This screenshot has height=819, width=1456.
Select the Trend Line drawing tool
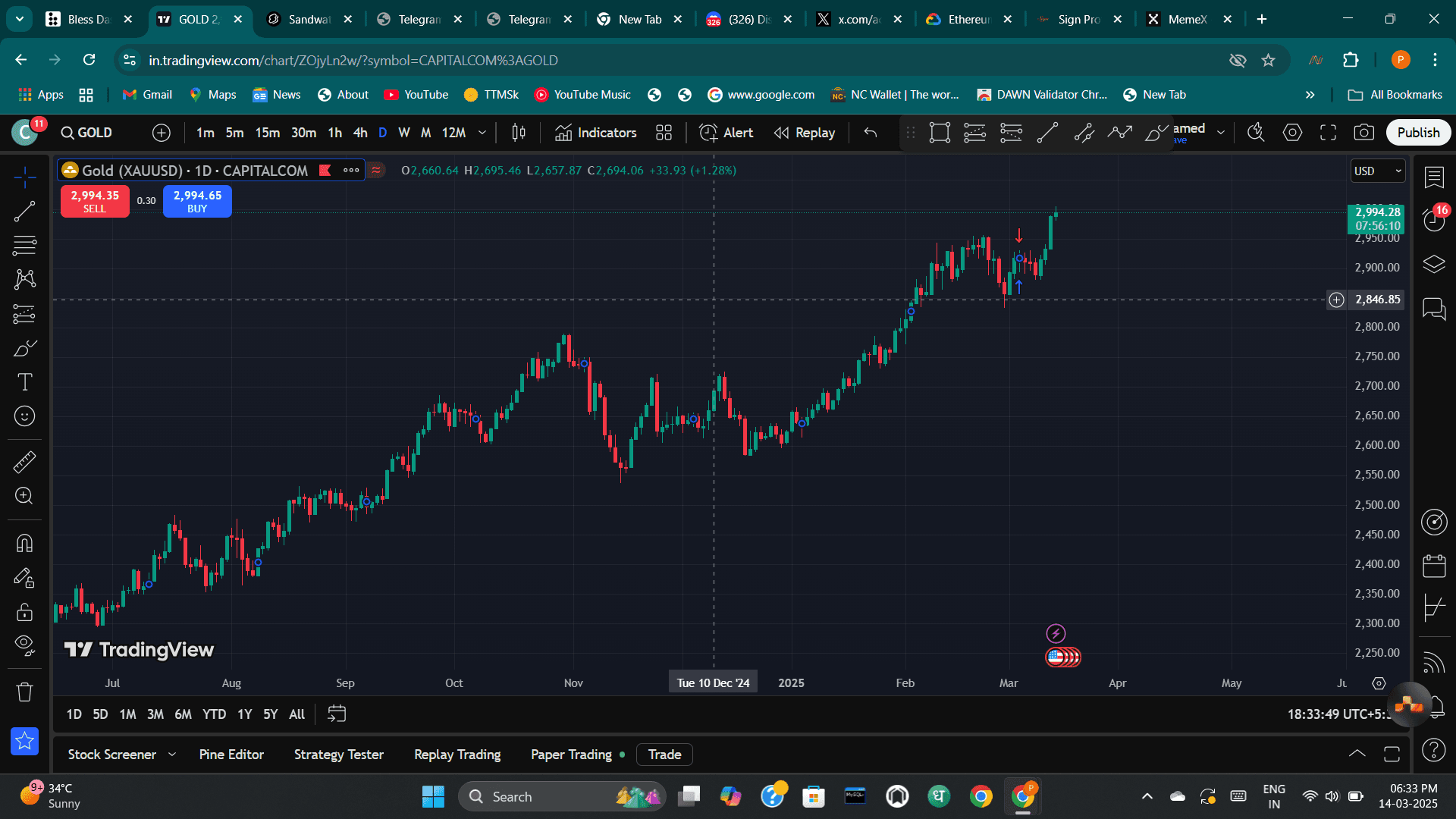[x=24, y=211]
